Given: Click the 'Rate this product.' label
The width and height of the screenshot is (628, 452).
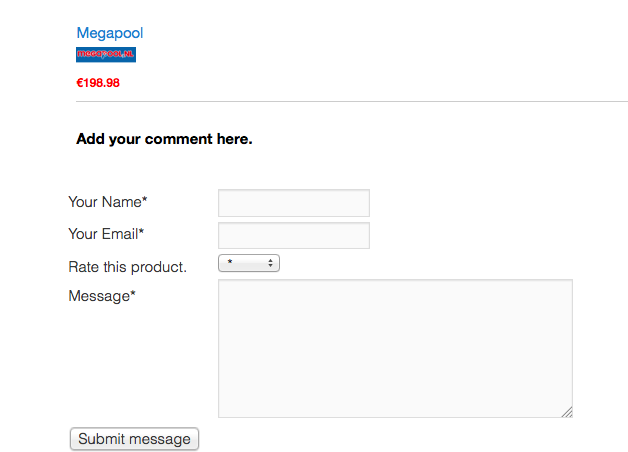Looking at the screenshot, I should point(127,267).
